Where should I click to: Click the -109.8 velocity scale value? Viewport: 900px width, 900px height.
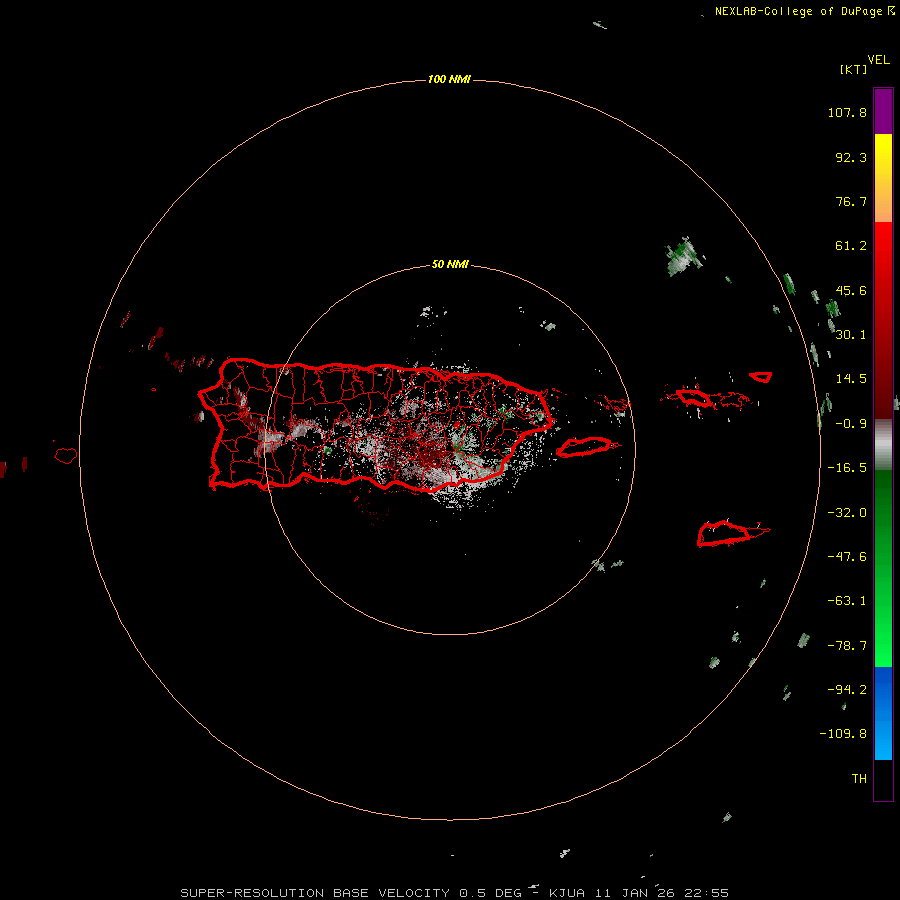point(843,734)
